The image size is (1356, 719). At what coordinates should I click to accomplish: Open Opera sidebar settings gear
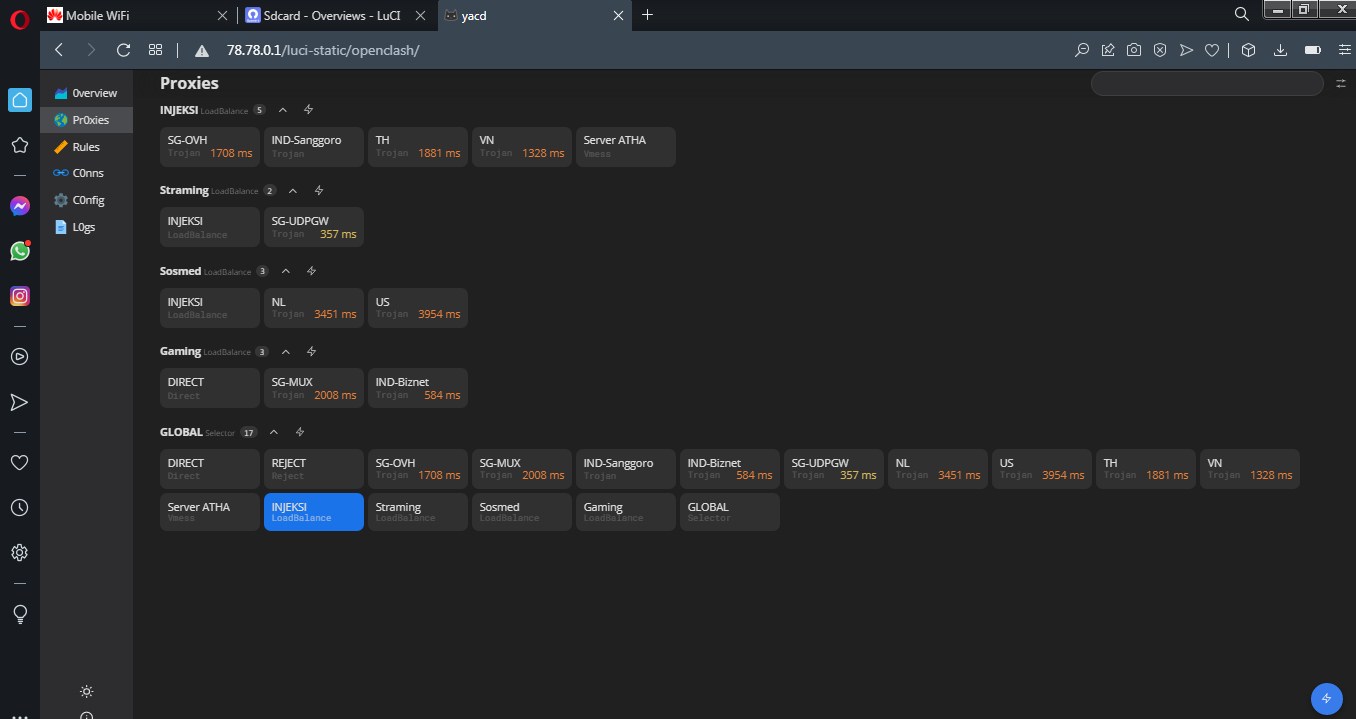tap(19, 552)
